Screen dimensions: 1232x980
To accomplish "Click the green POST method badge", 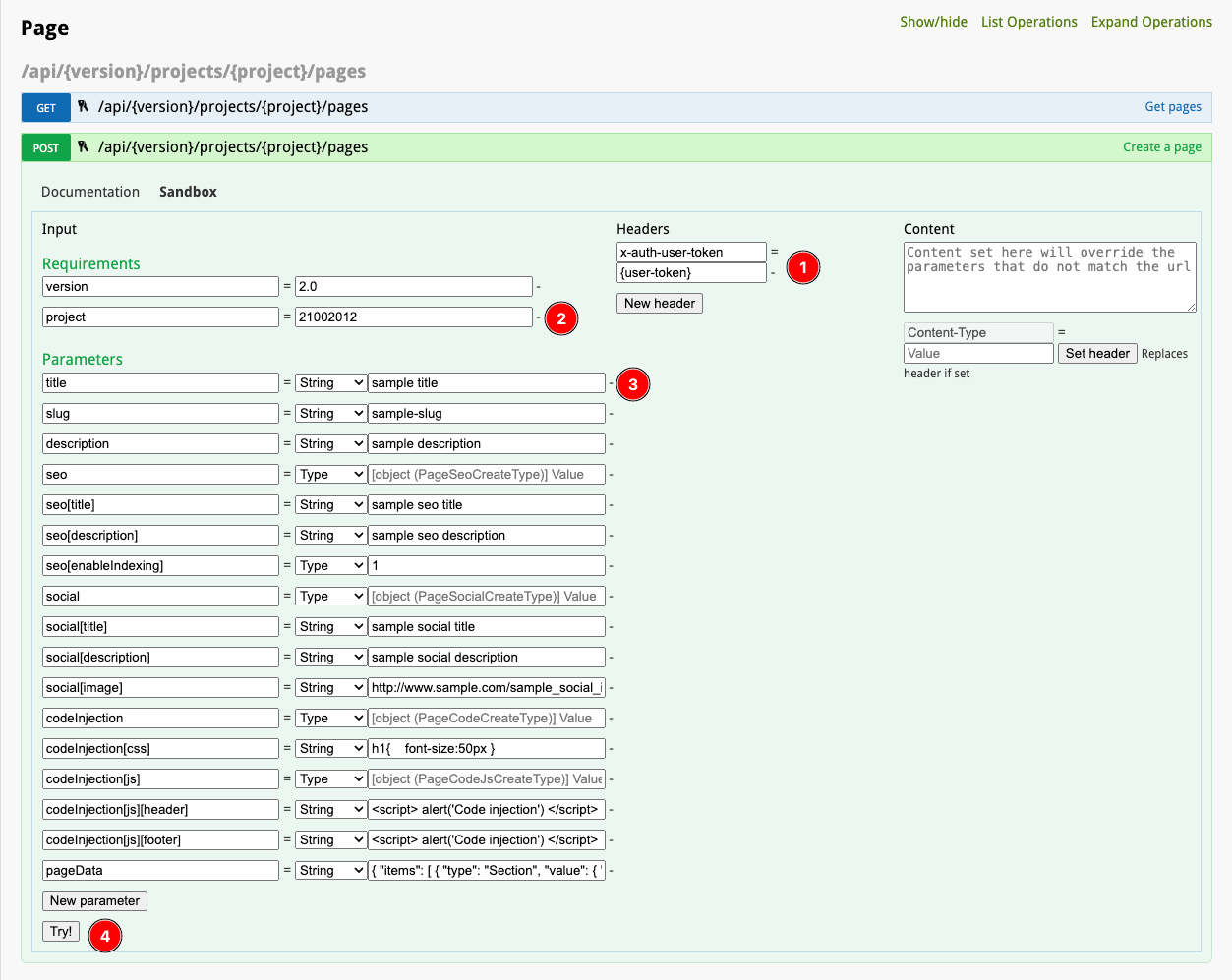I will pyautogui.click(x=45, y=146).
